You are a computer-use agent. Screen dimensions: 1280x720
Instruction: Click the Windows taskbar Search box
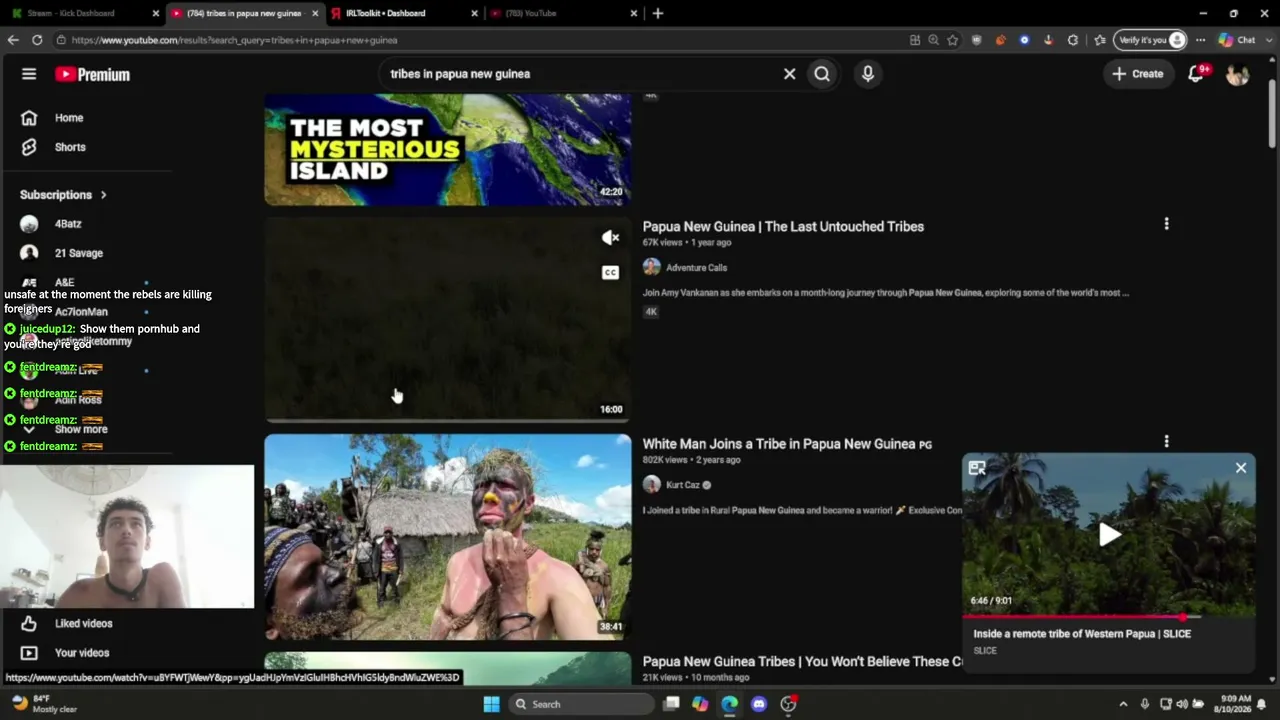581,704
